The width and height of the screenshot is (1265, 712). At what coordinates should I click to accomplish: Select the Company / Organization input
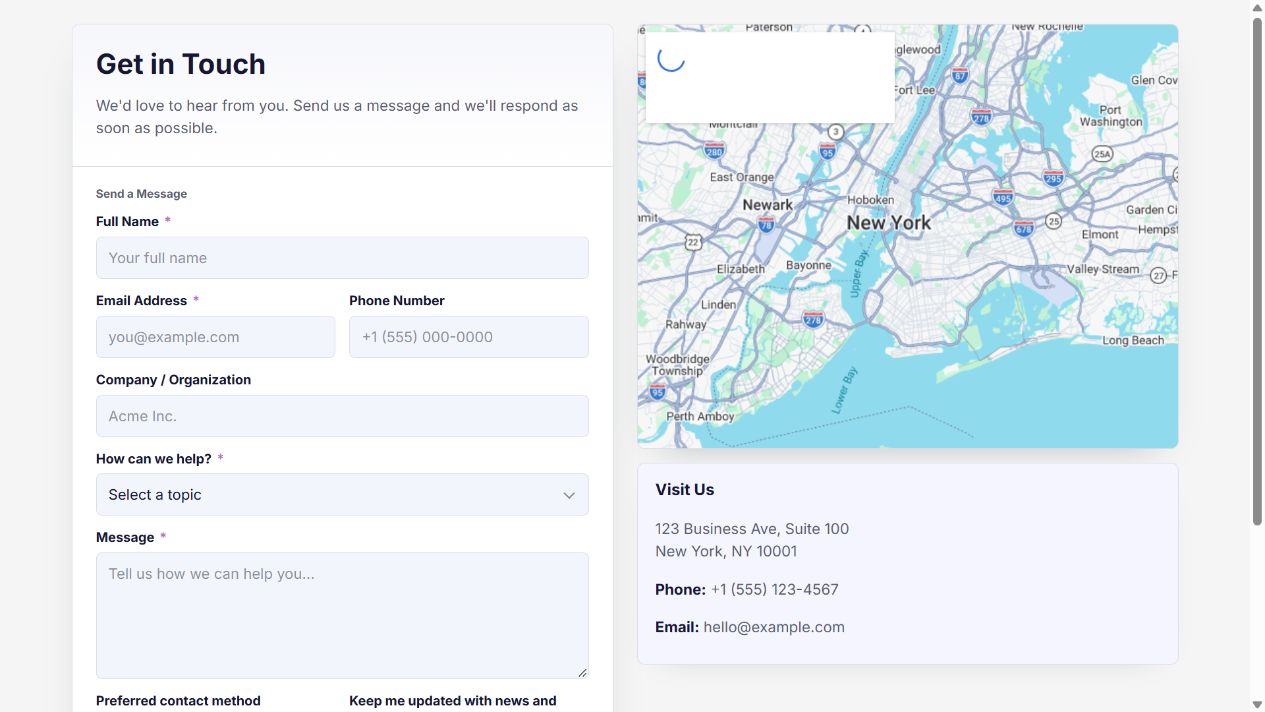click(x=342, y=416)
